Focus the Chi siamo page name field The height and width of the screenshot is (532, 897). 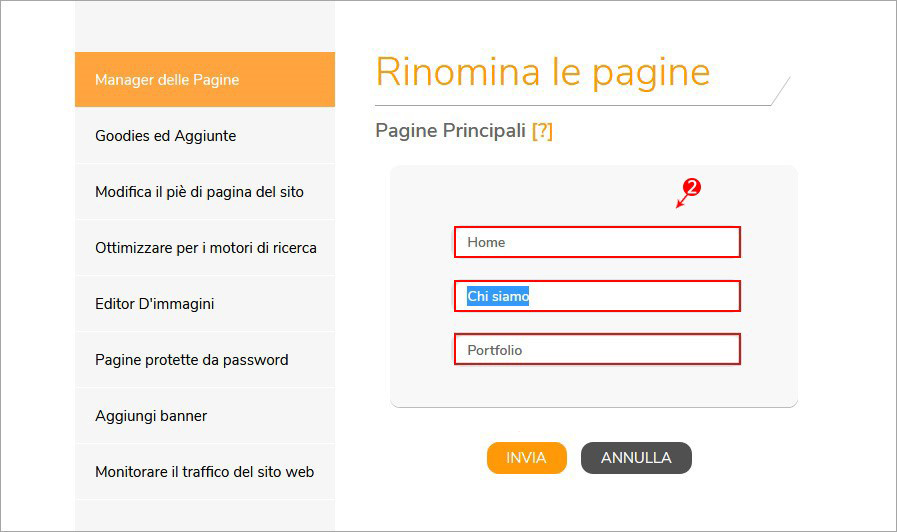(597, 296)
